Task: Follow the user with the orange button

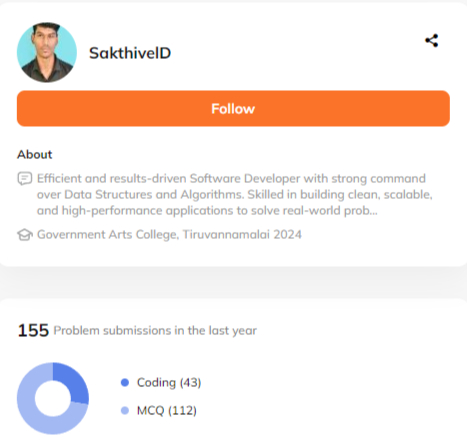Action: tap(233, 108)
